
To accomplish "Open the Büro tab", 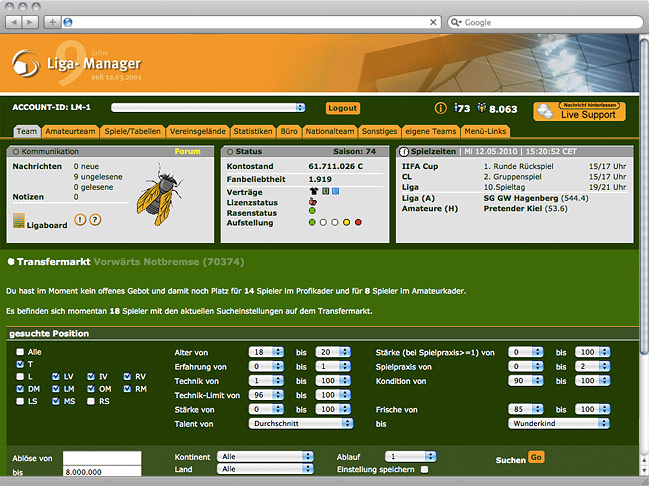I will (x=289, y=131).
